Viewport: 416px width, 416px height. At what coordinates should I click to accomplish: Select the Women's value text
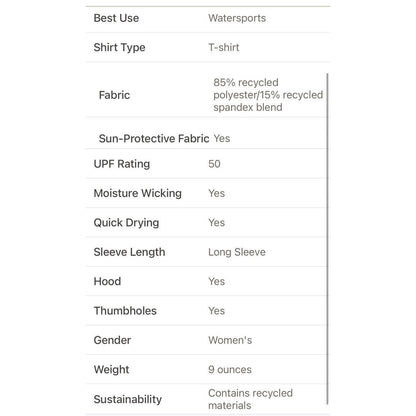coord(230,340)
